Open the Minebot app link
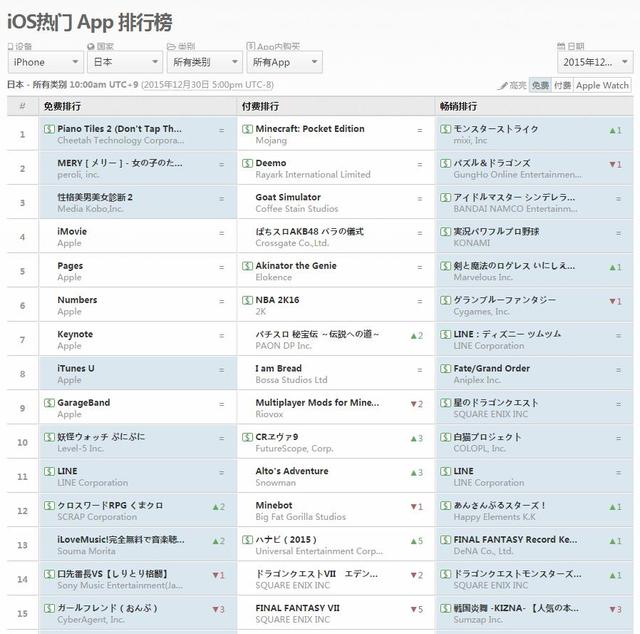 pos(273,505)
